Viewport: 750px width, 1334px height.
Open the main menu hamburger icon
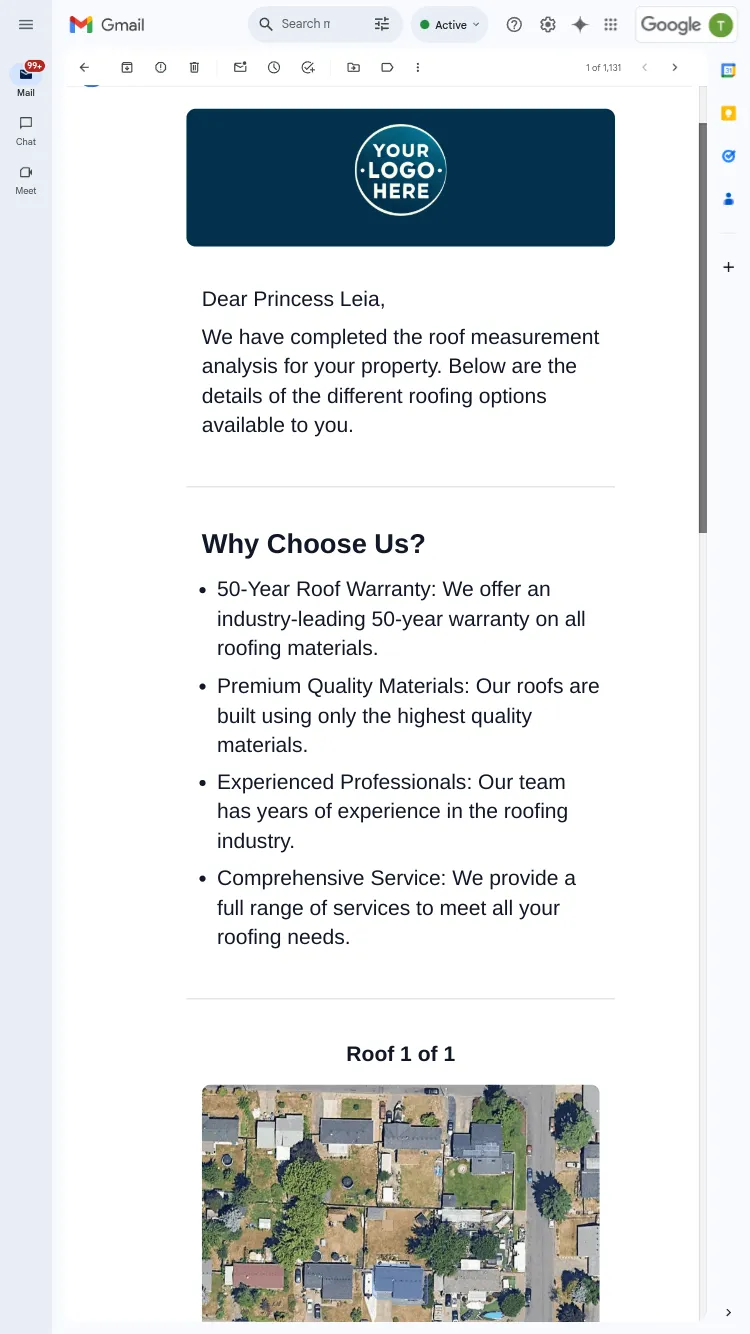point(26,25)
